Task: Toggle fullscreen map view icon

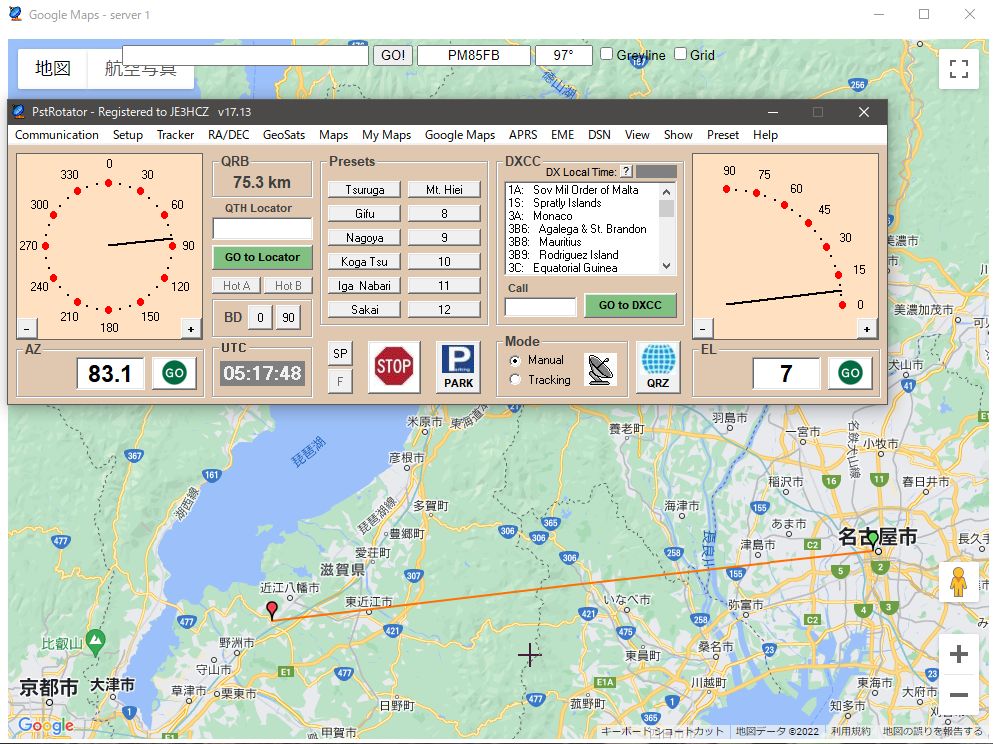Action: coord(959,69)
